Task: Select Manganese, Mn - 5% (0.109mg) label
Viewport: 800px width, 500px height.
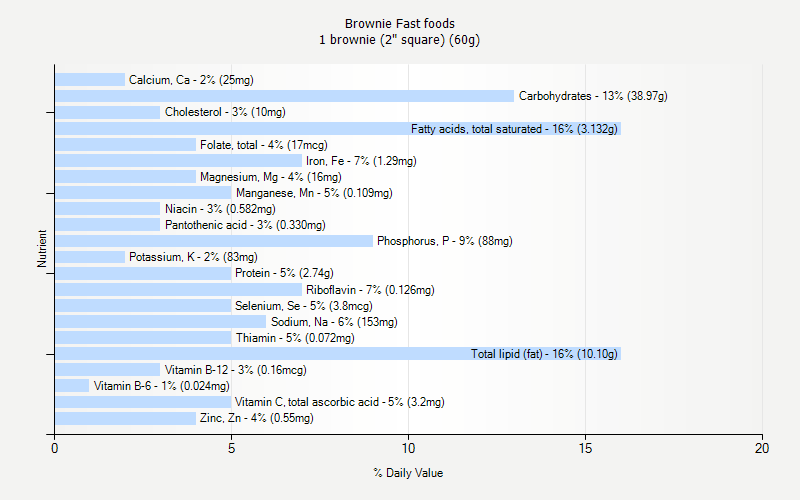Action: [x=314, y=193]
